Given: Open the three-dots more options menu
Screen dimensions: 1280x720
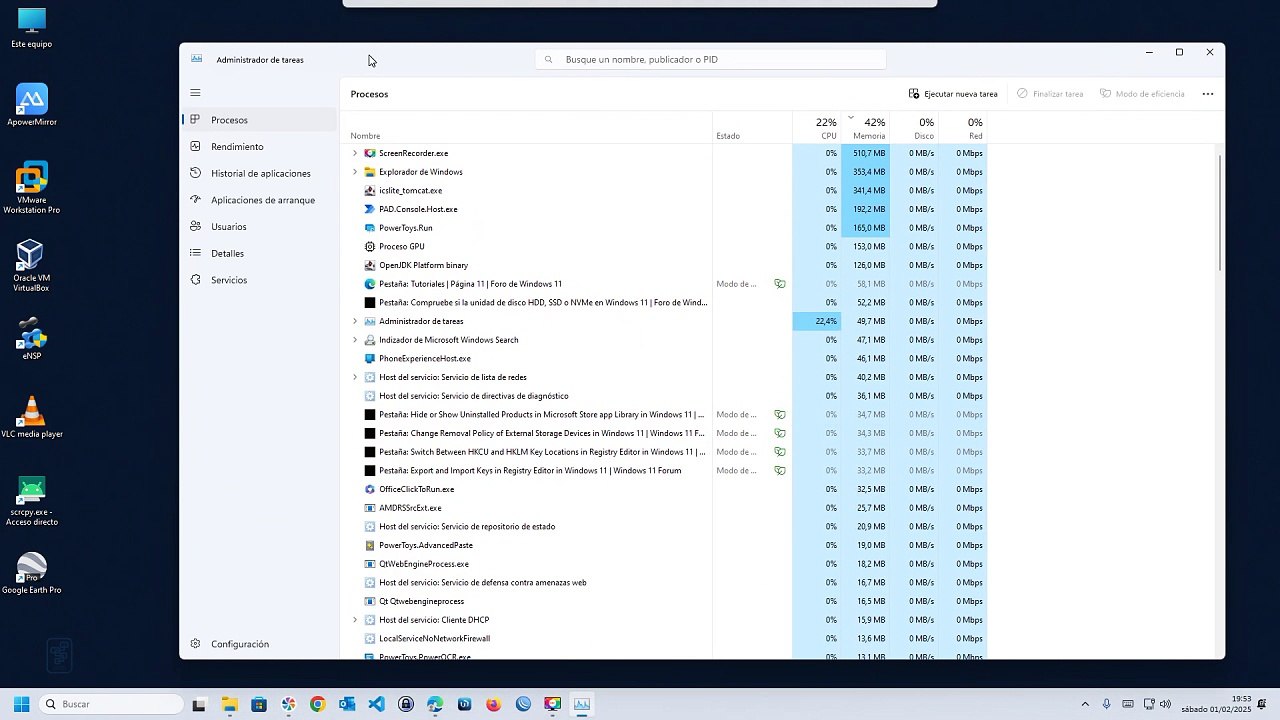Looking at the screenshot, I should [x=1207, y=94].
